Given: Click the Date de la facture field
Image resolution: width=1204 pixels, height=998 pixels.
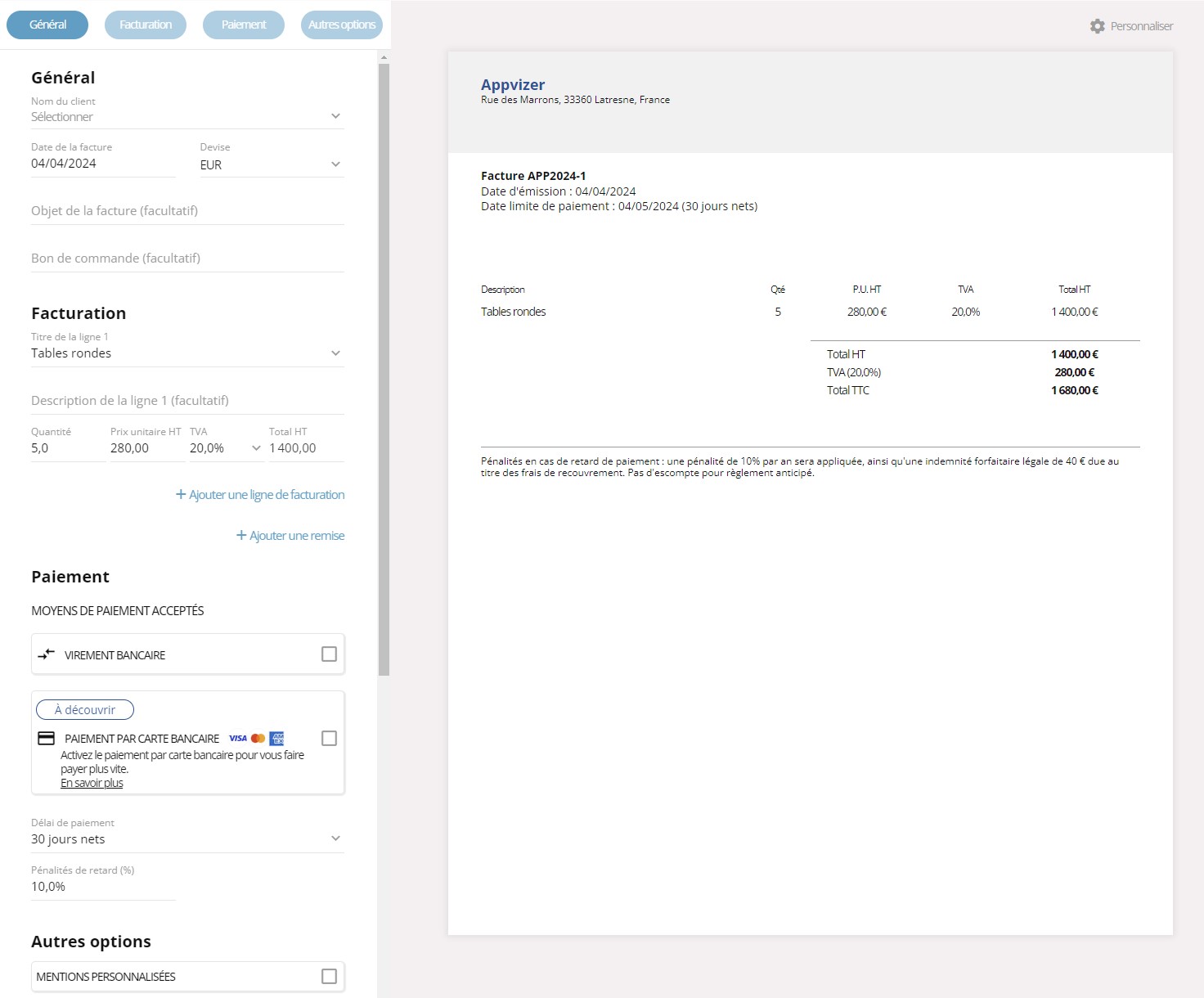Looking at the screenshot, I should 103,164.
